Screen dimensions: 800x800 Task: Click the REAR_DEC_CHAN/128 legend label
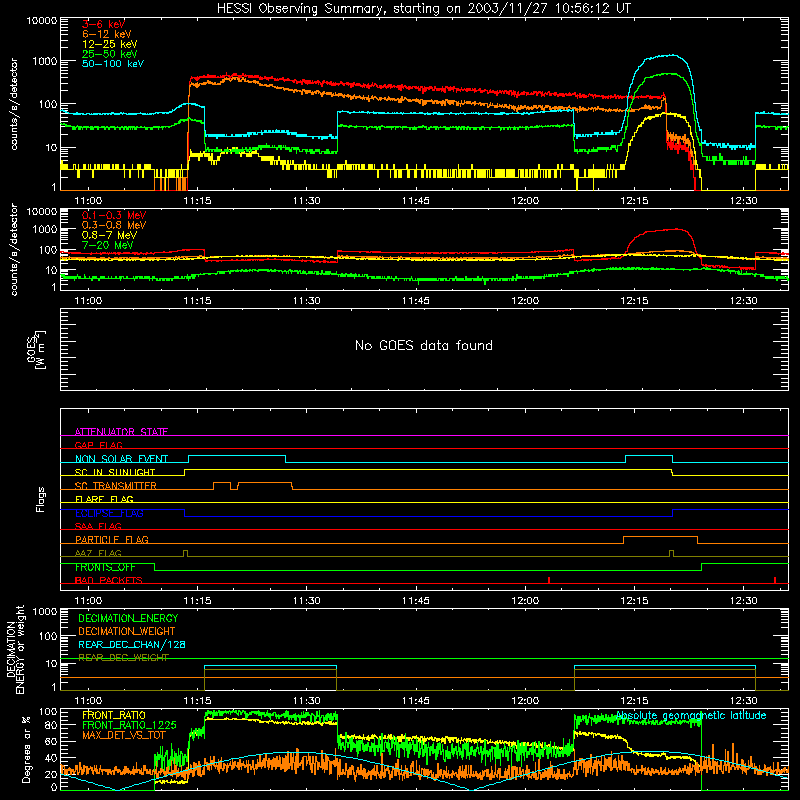point(132,644)
